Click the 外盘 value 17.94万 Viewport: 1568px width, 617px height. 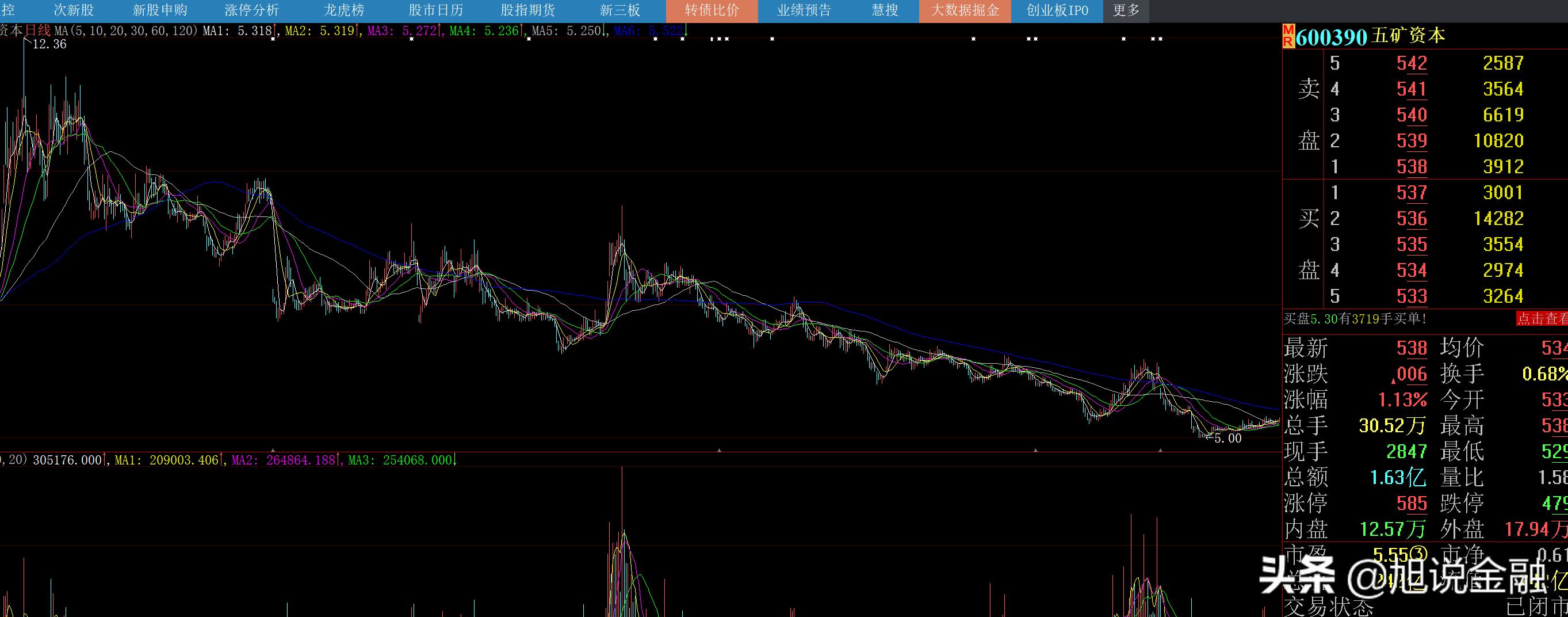click(x=1536, y=530)
